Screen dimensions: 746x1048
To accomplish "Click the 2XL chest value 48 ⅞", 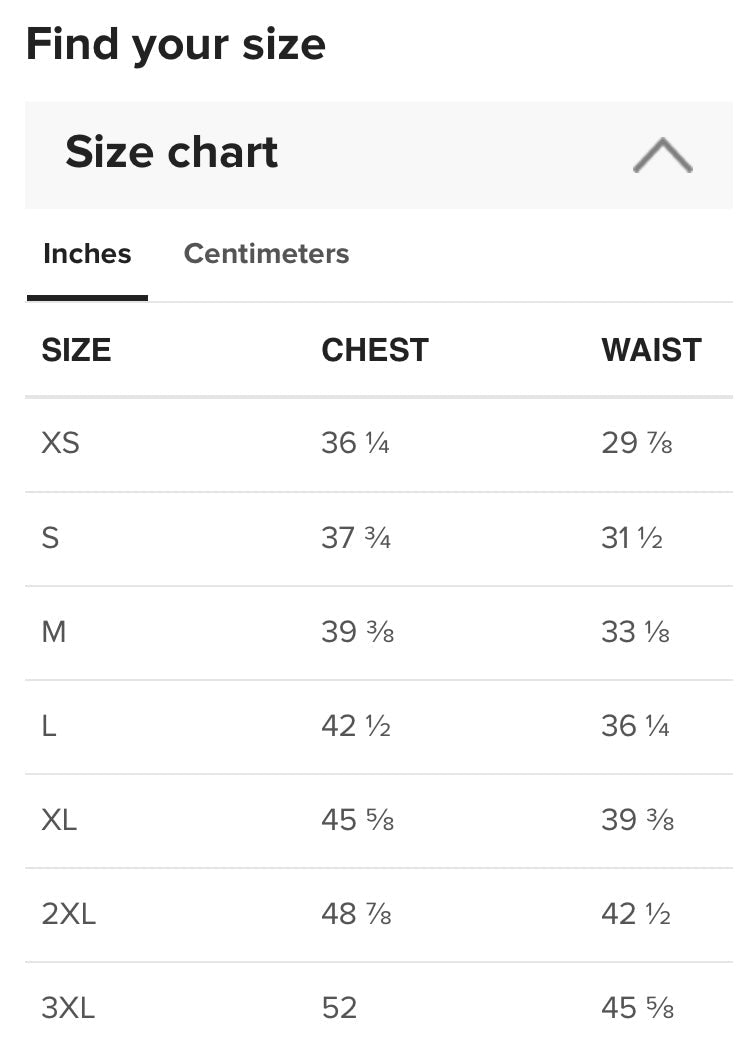I will (x=356, y=914).
